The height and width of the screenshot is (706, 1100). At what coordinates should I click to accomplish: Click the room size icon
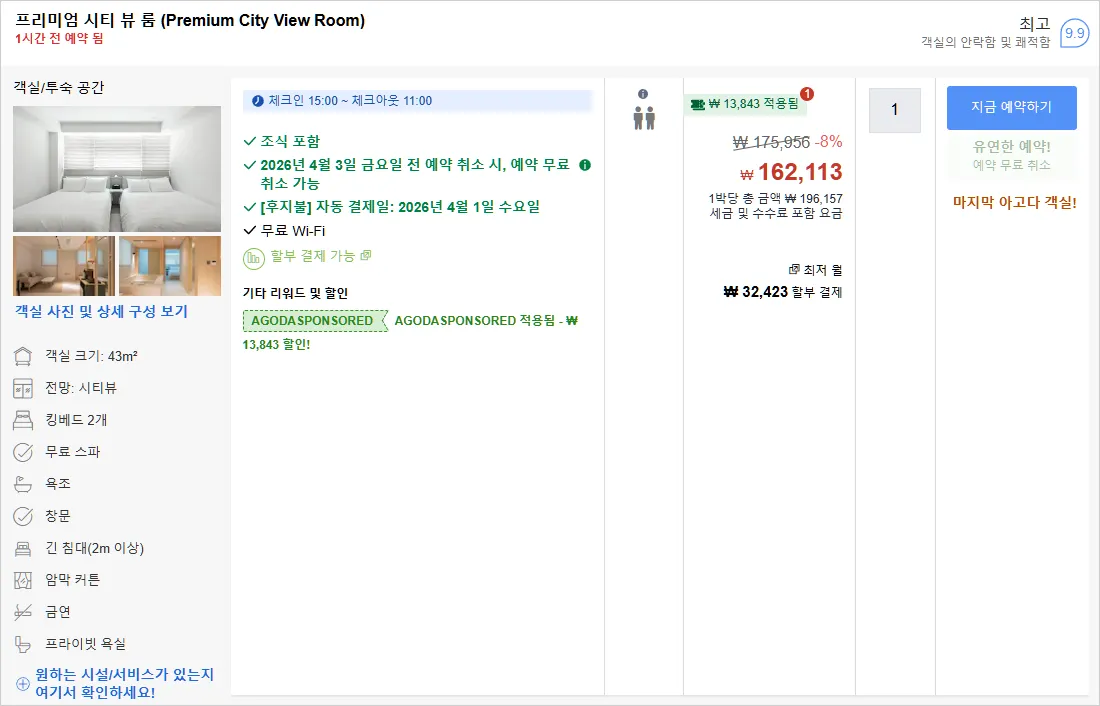[x=23, y=357]
